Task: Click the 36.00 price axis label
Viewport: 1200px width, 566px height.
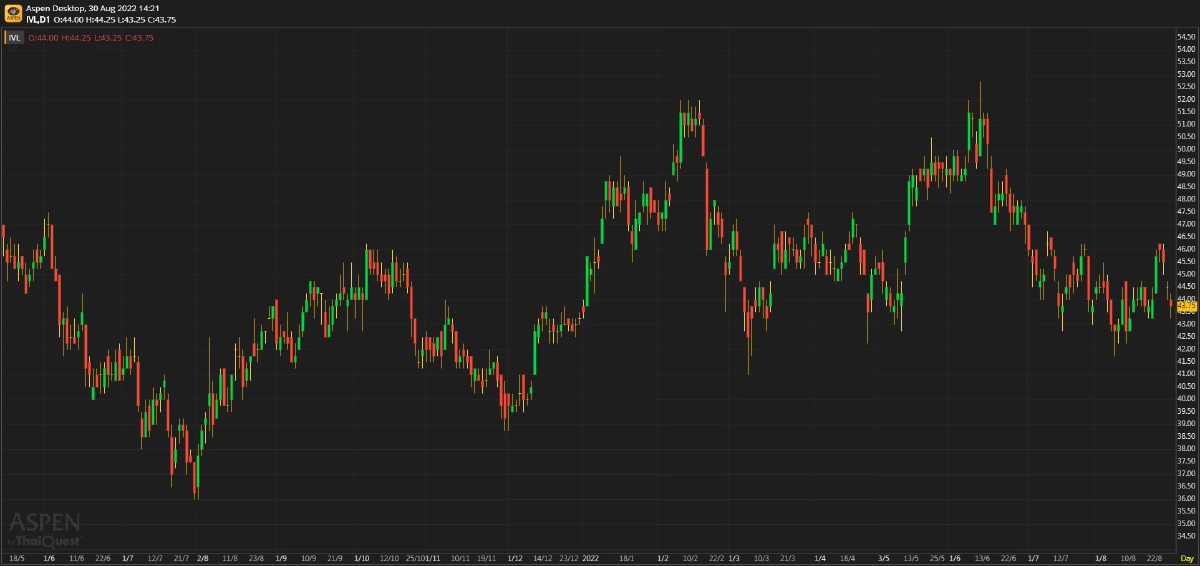Action: tap(1187, 498)
